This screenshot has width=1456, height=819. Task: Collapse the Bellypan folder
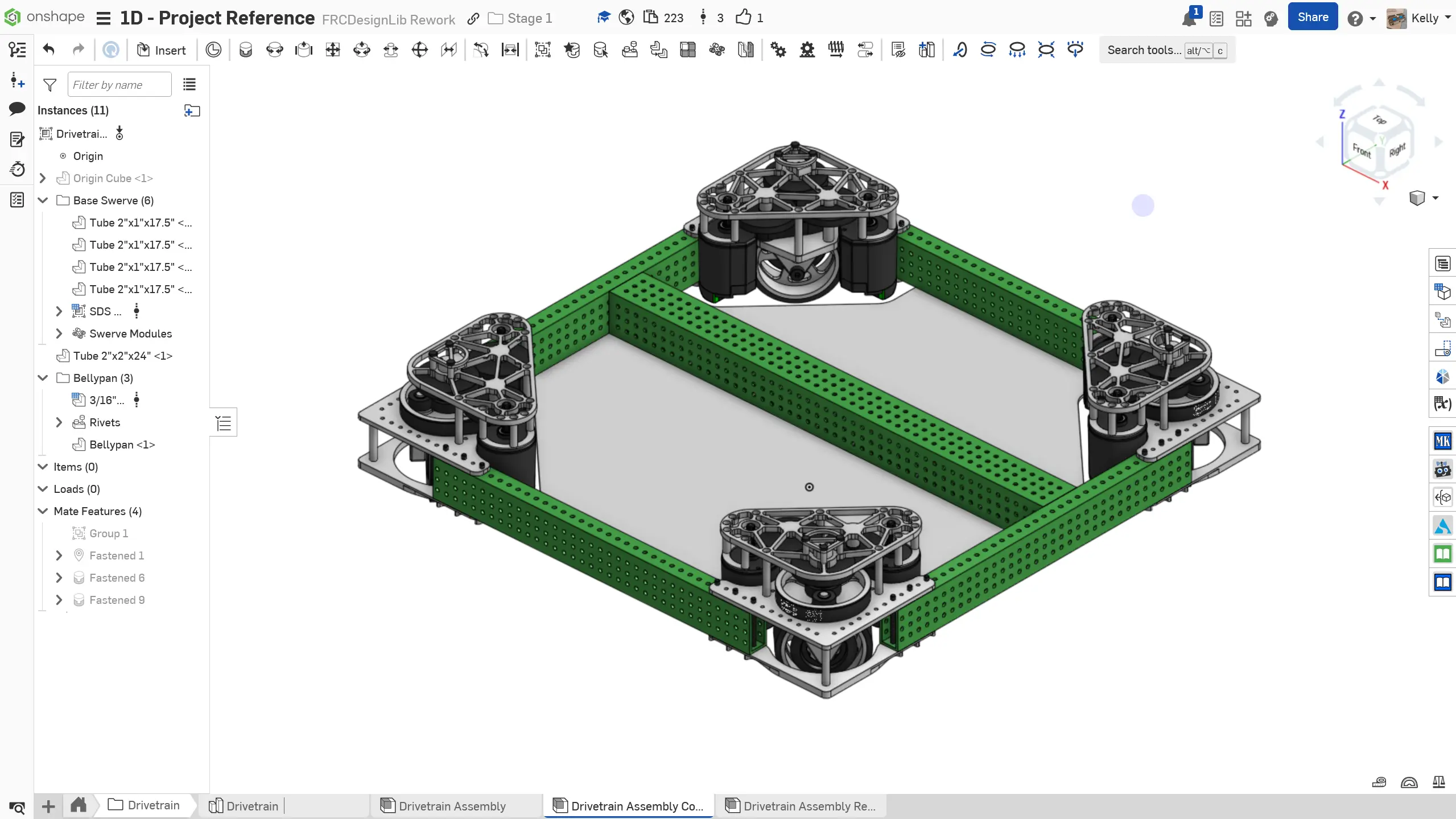pyautogui.click(x=43, y=378)
